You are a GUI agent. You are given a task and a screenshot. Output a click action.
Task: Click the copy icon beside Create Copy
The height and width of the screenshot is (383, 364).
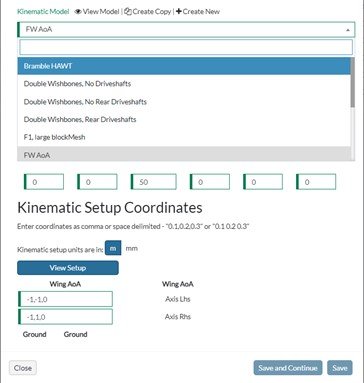tap(128, 12)
